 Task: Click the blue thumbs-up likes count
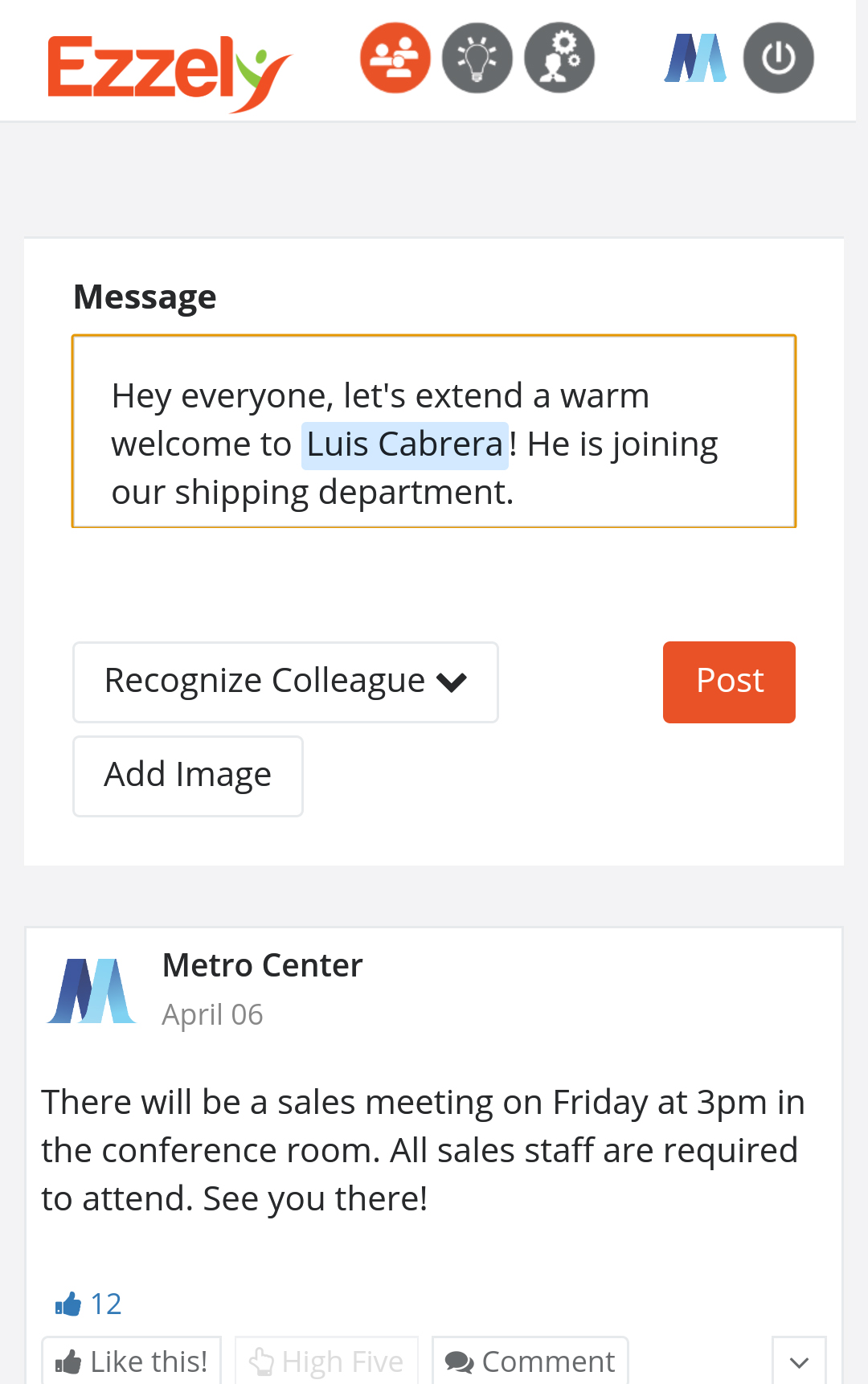88,1304
